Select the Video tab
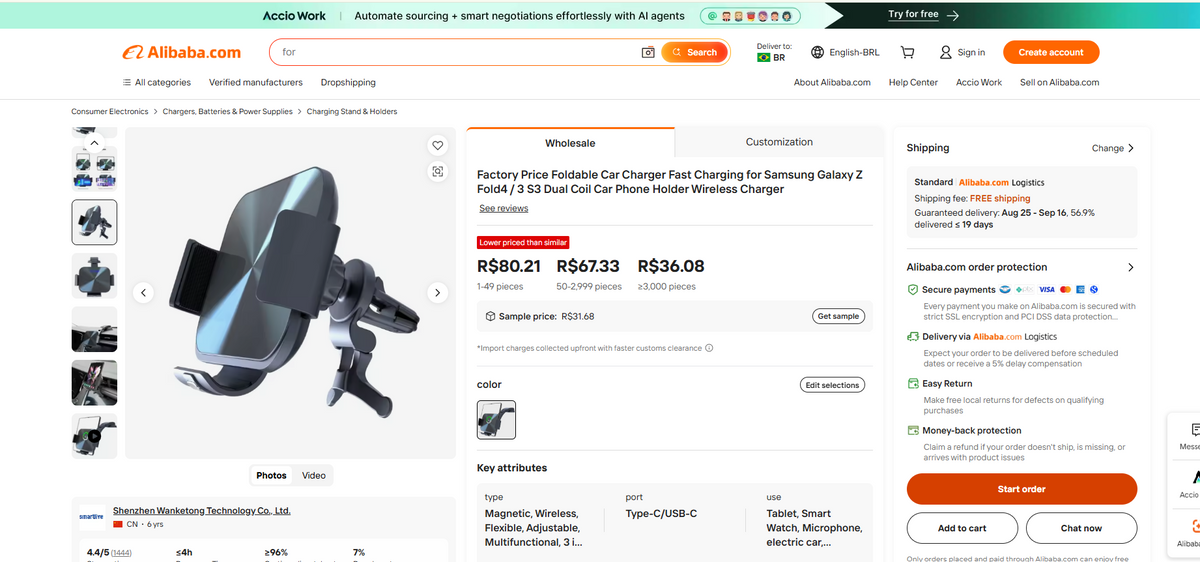 (x=314, y=475)
